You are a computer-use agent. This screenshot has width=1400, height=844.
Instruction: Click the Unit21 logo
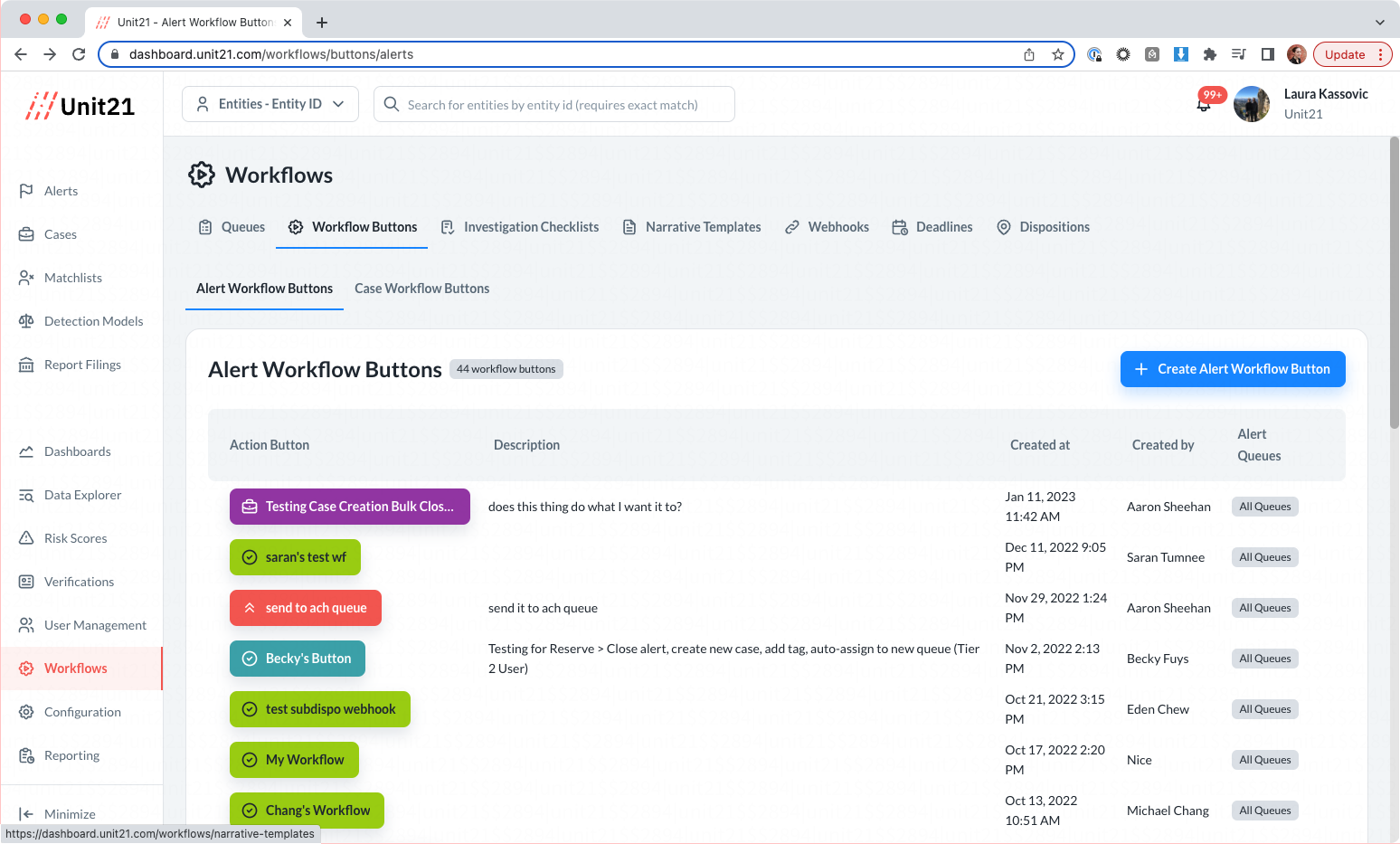pos(80,106)
